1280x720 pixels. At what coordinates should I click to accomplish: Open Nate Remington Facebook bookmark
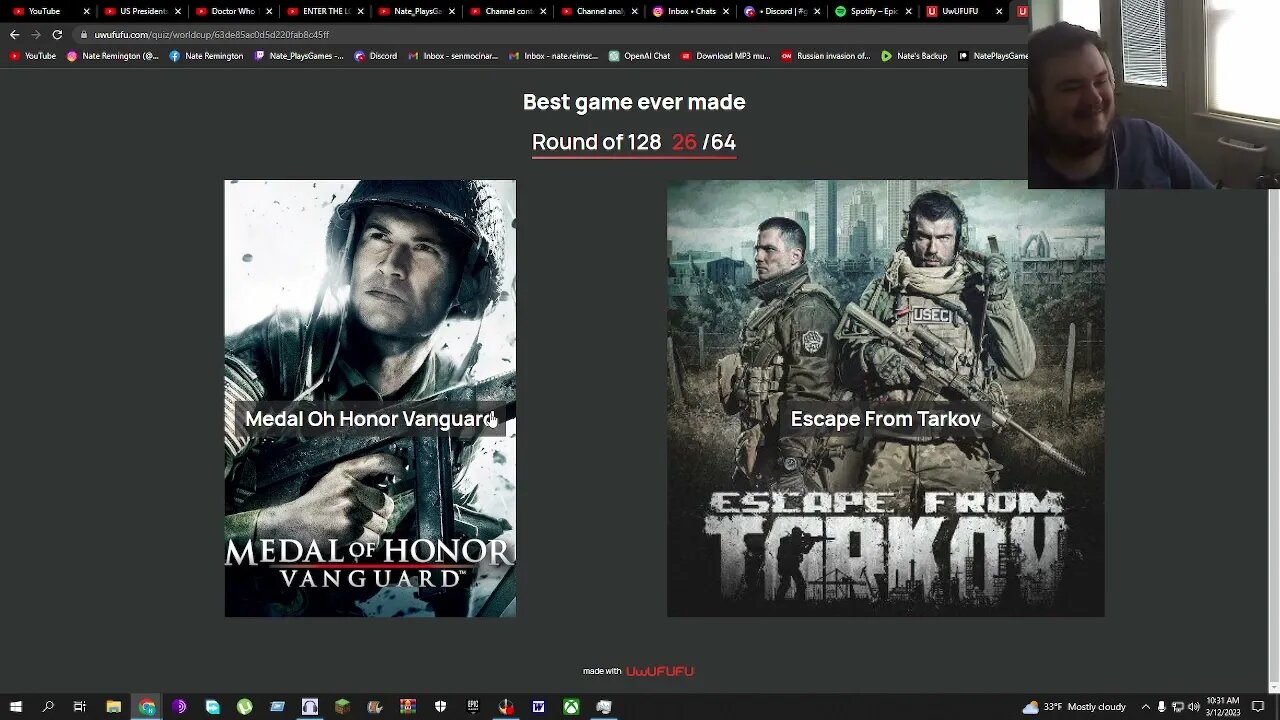click(x=206, y=56)
